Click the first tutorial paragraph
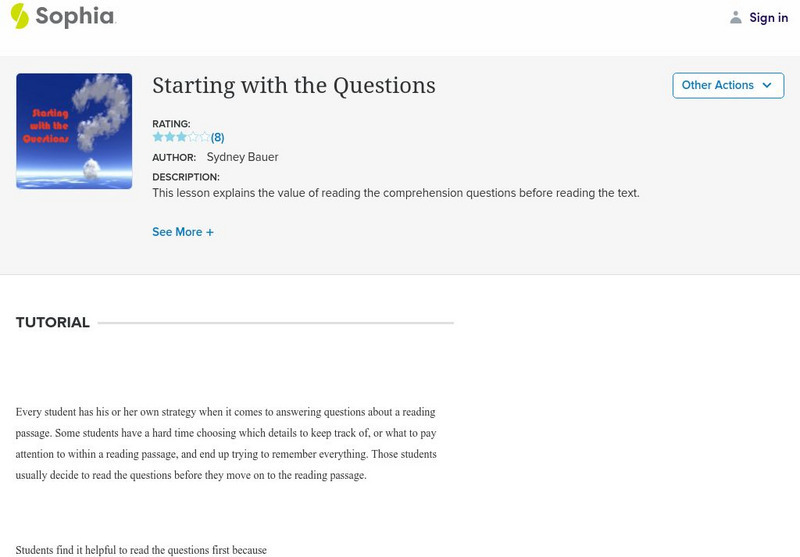The width and height of the screenshot is (800, 557). click(226, 443)
